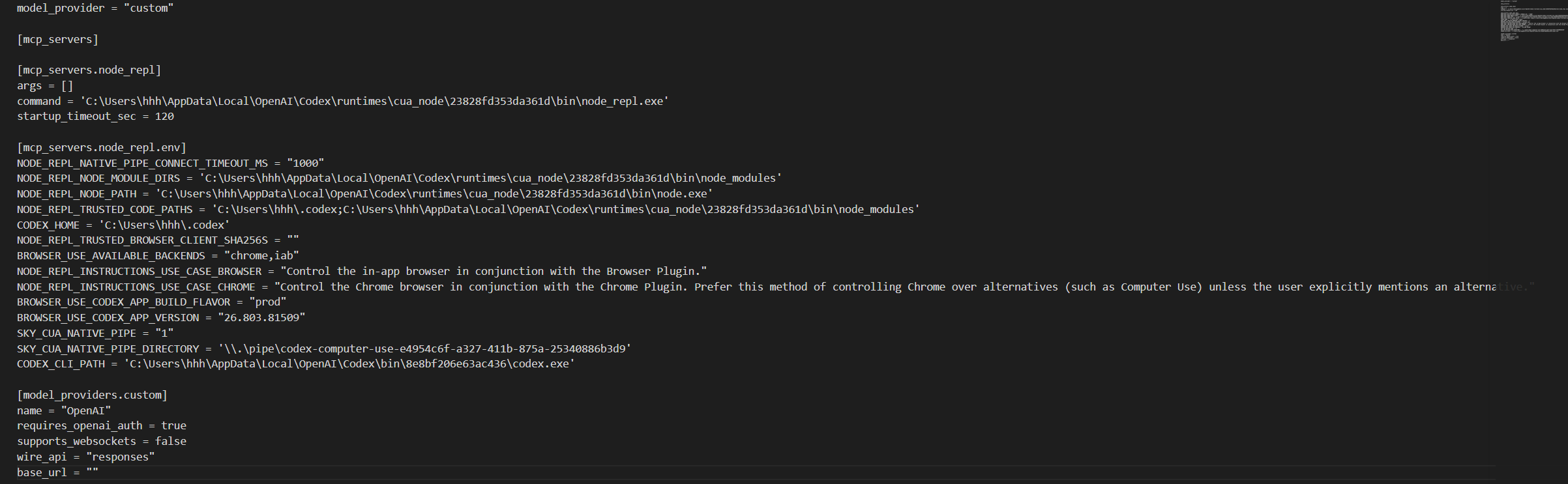Screen dimensions: 1568x484
Task: Click the [mcp_servers] section header line
Action: [x=57, y=39]
